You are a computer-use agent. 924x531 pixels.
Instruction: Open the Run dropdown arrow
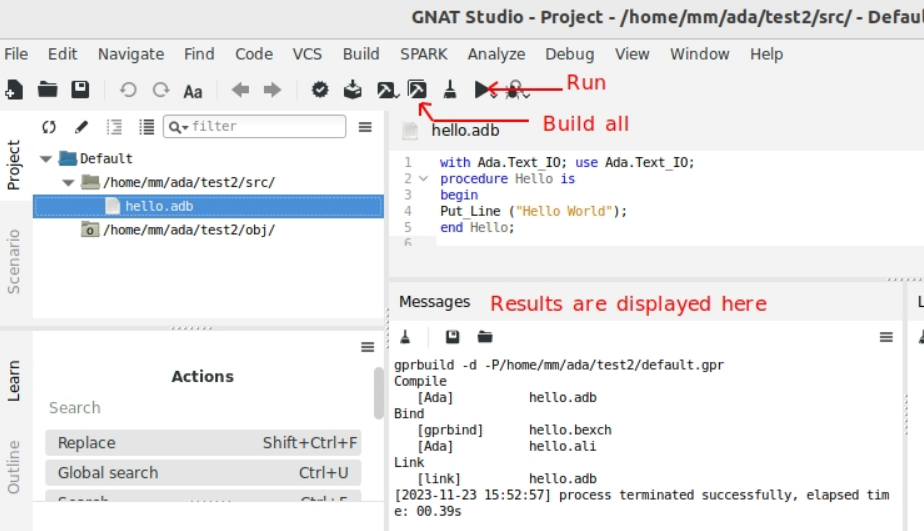coord(493,94)
